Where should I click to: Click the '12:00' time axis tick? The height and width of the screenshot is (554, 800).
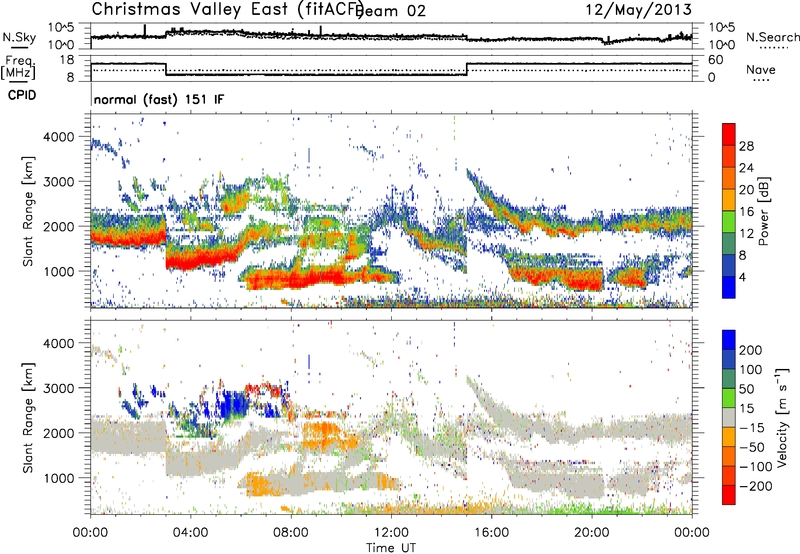point(391,533)
